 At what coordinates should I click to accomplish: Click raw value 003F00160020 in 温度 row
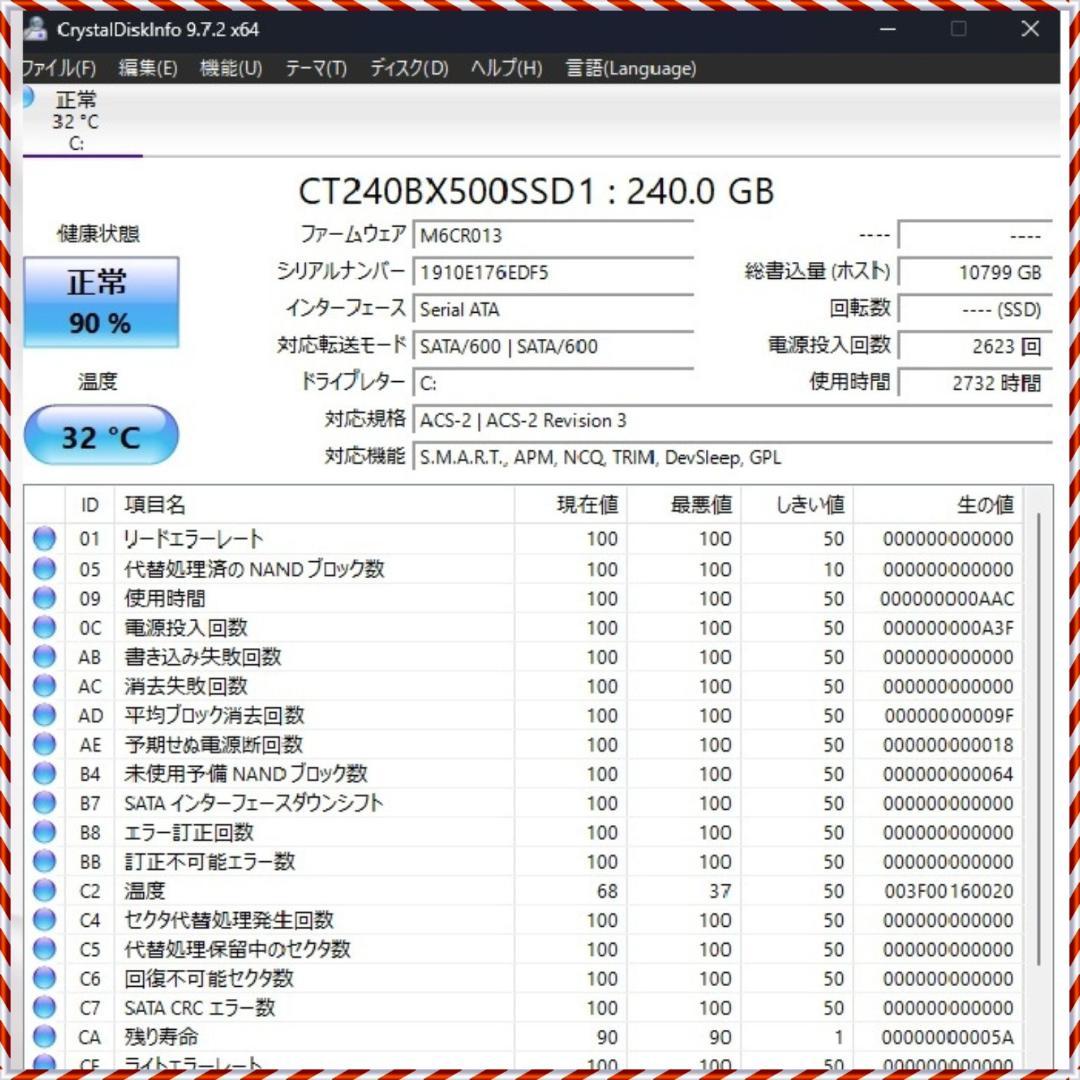948,891
